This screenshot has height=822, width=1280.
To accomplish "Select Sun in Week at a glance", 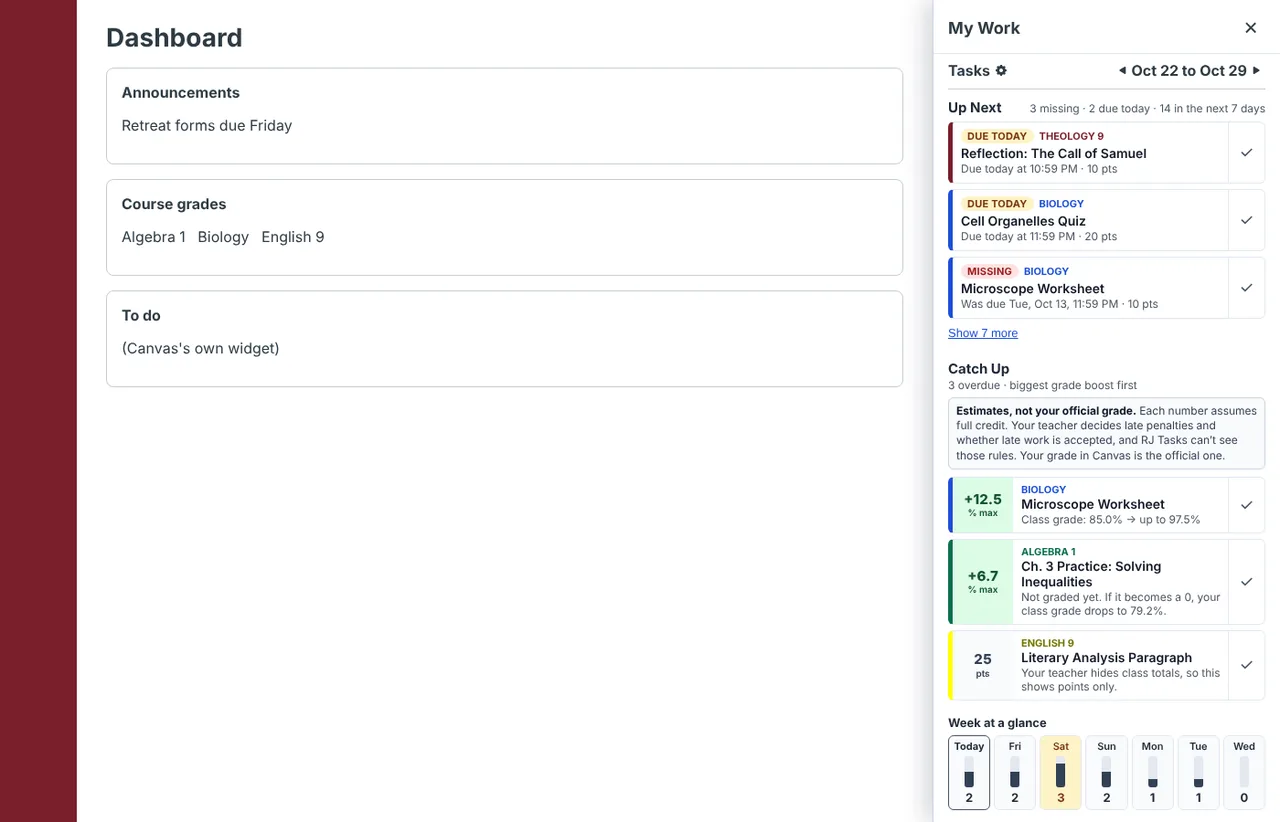I will (x=1106, y=772).
